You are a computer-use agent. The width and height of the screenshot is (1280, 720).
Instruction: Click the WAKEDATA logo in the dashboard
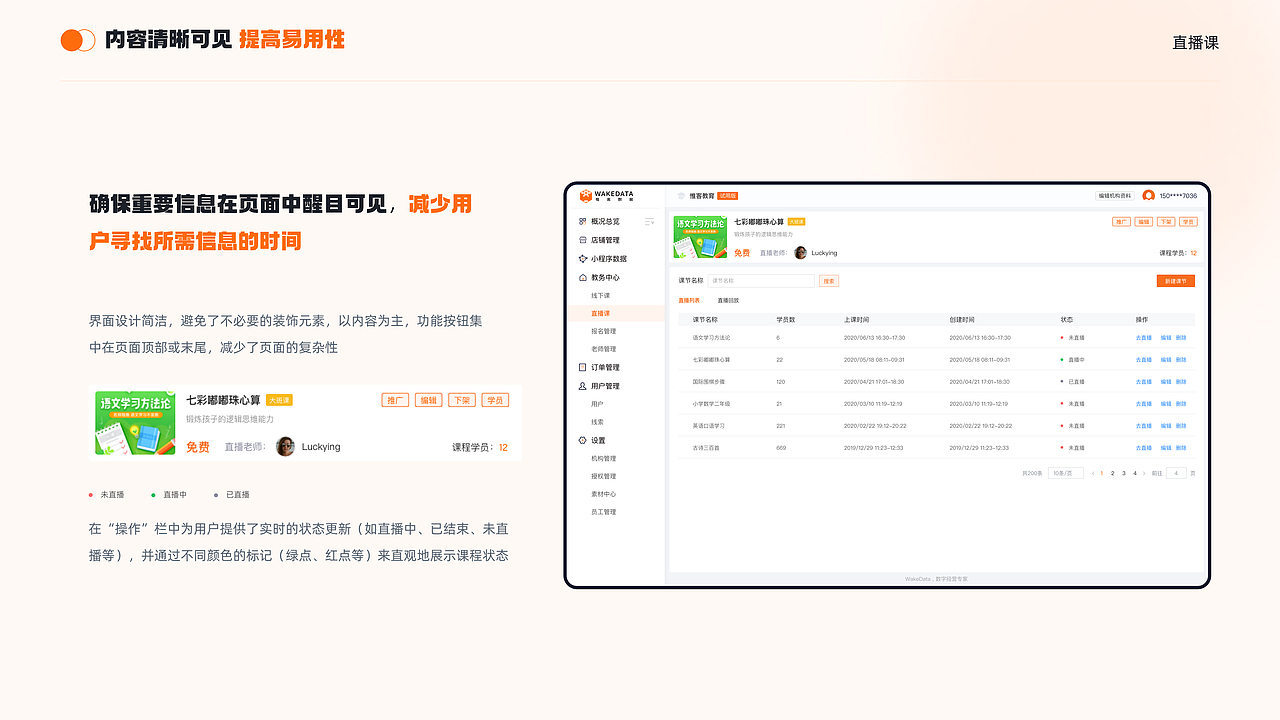(606, 196)
